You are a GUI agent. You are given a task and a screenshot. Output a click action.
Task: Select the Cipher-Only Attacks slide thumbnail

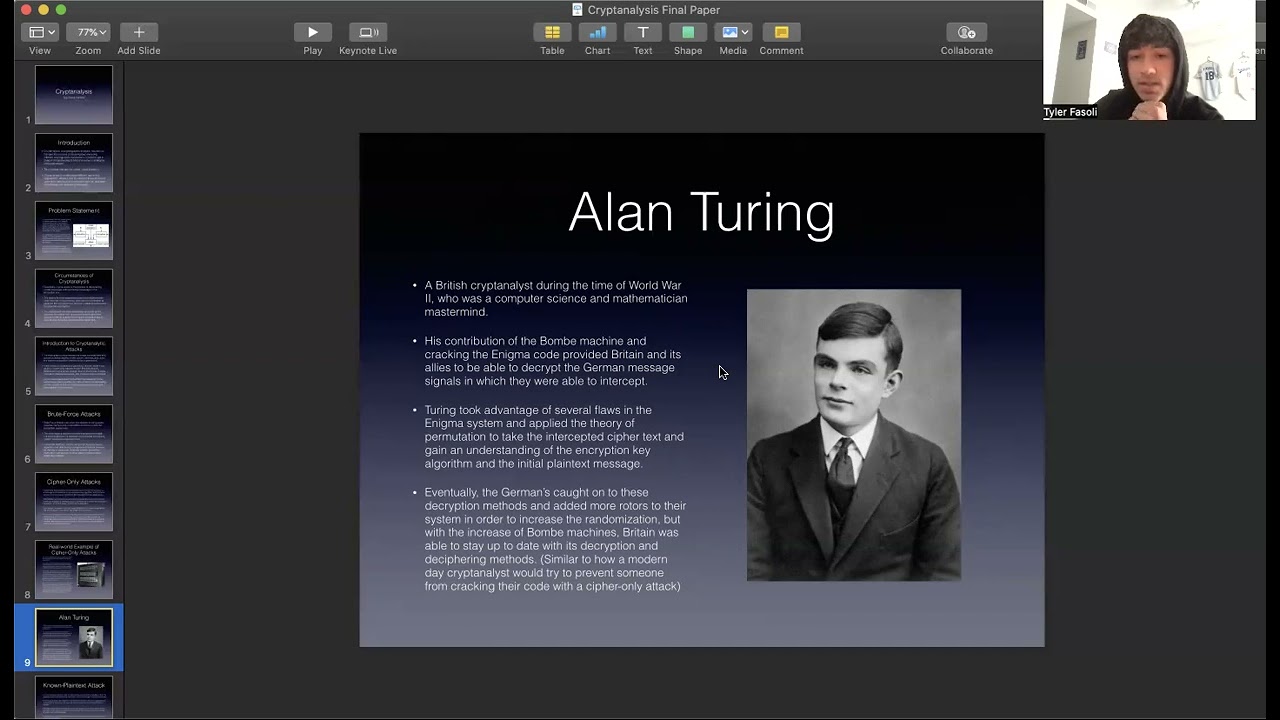(x=74, y=502)
